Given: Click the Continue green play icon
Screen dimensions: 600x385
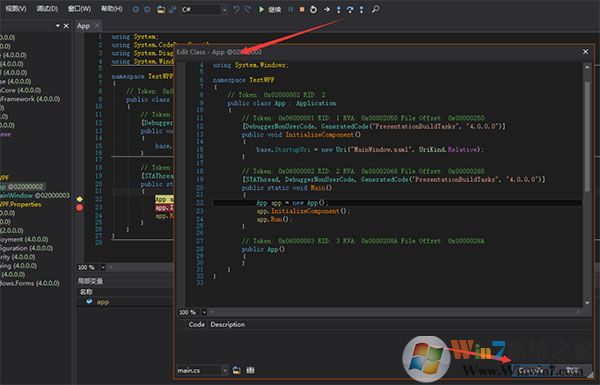Looking at the screenshot, I should coord(261,9).
